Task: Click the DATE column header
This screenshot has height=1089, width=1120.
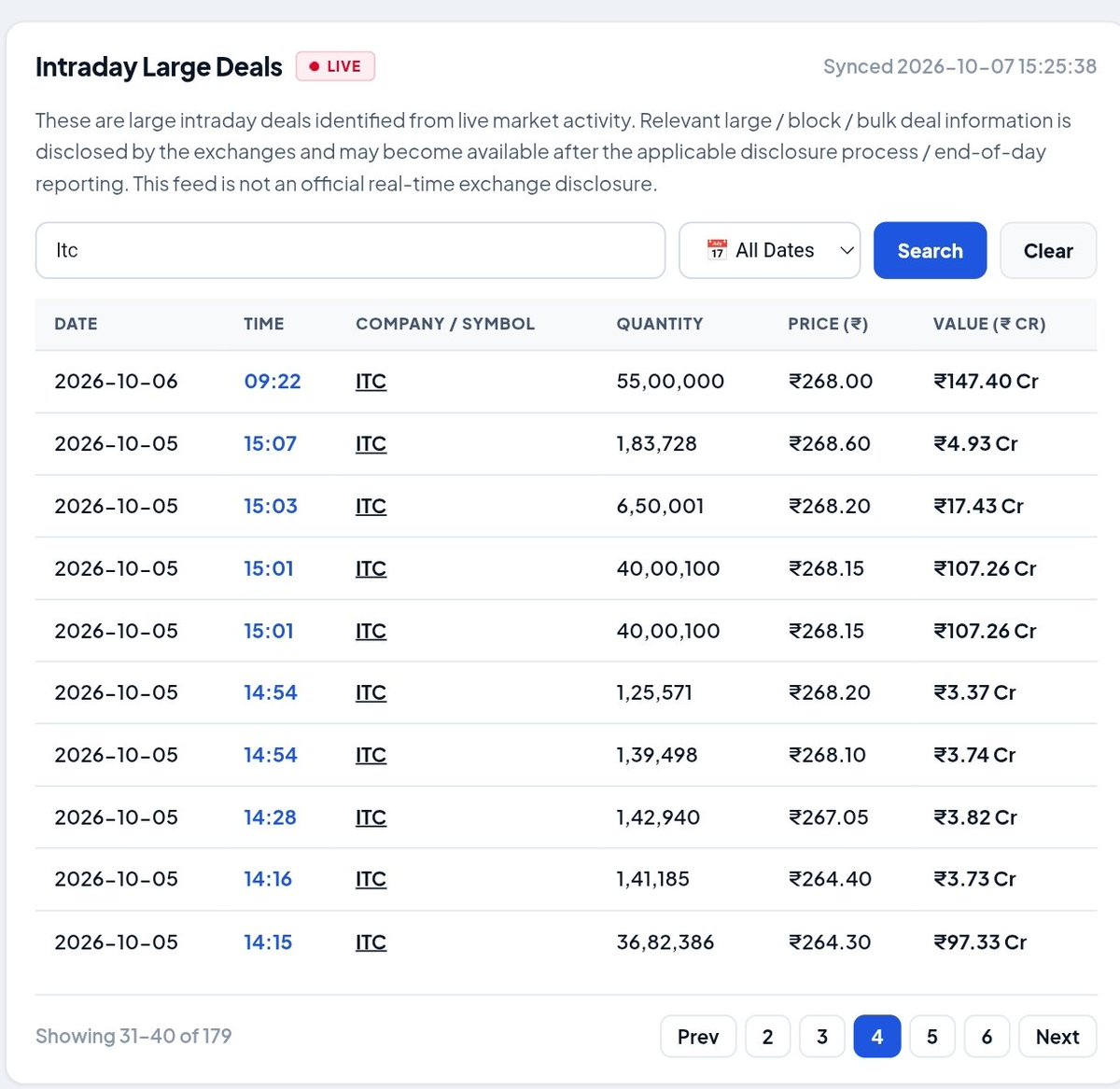Action: [76, 324]
